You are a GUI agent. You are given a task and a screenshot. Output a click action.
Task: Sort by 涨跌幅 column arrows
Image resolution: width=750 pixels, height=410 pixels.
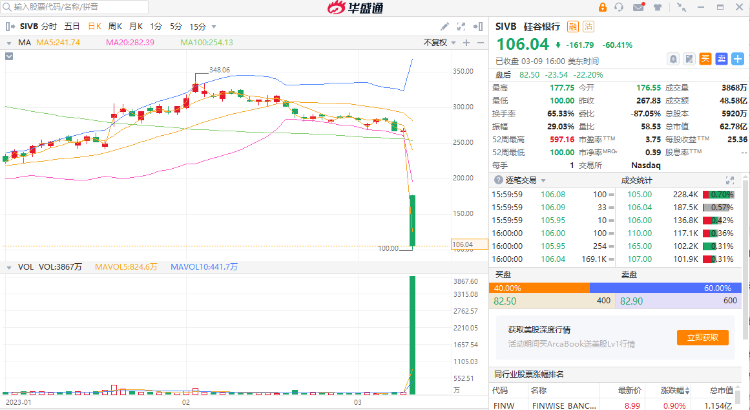(x=687, y=390)
